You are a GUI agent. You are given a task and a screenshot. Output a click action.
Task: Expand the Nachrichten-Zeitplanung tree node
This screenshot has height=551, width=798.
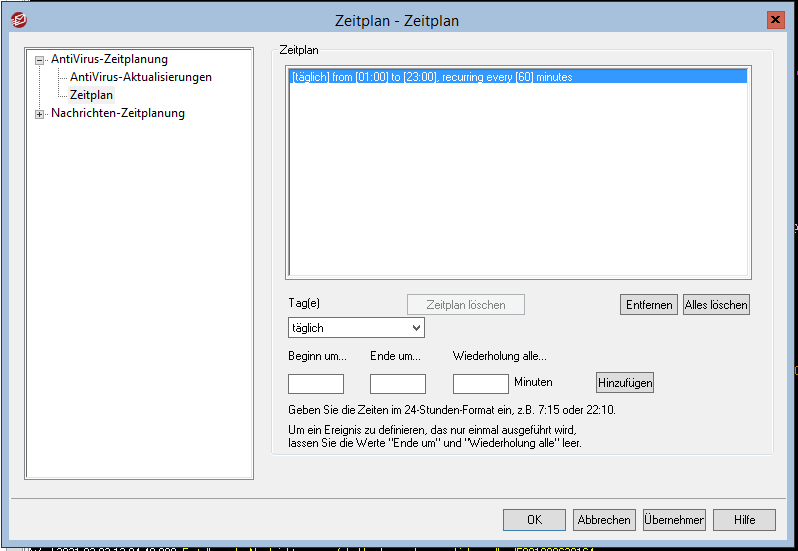[x=40, y=114]
